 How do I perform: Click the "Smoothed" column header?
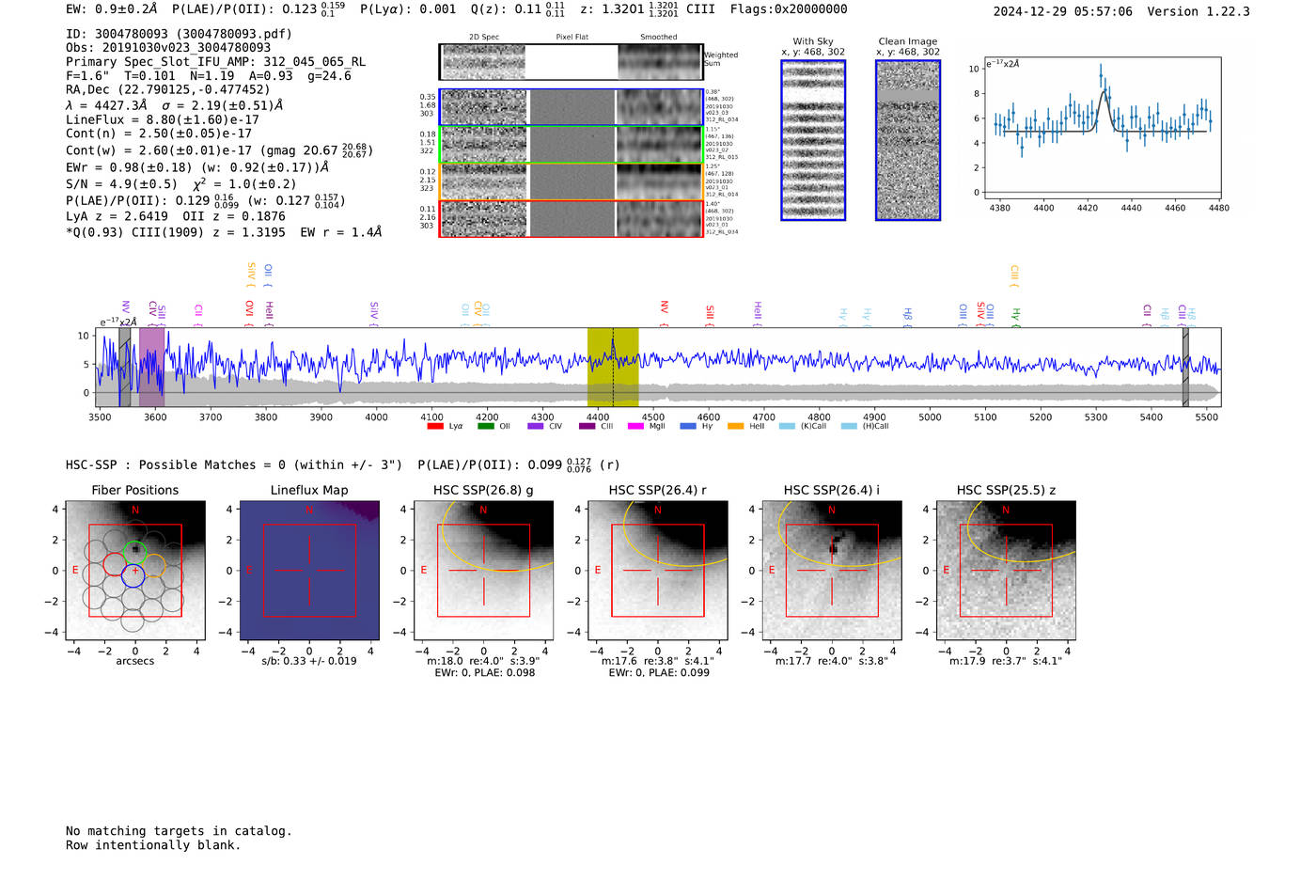tap(659, 38)
